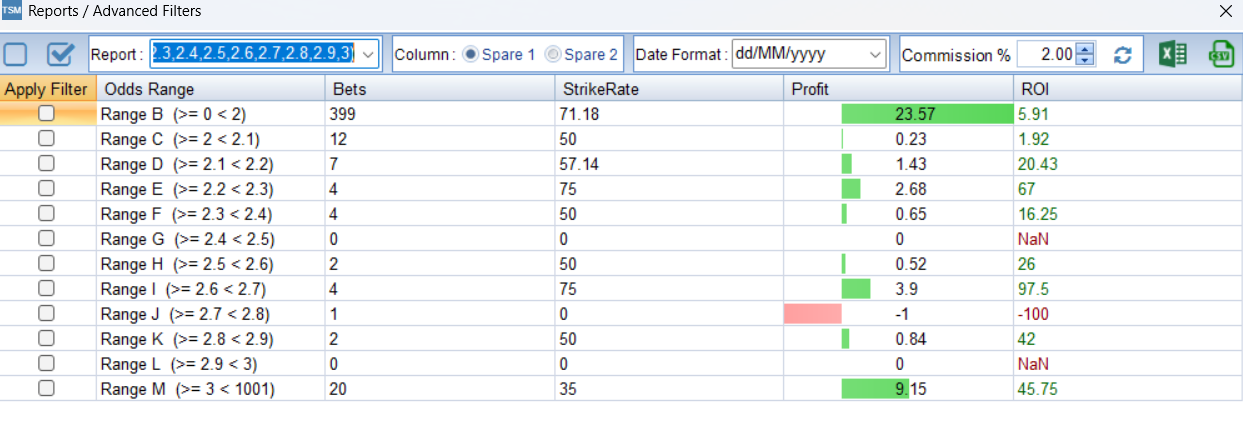1243x436 pixels.
Task: Enable the filter checkbox for Range J
Action: 46,314
